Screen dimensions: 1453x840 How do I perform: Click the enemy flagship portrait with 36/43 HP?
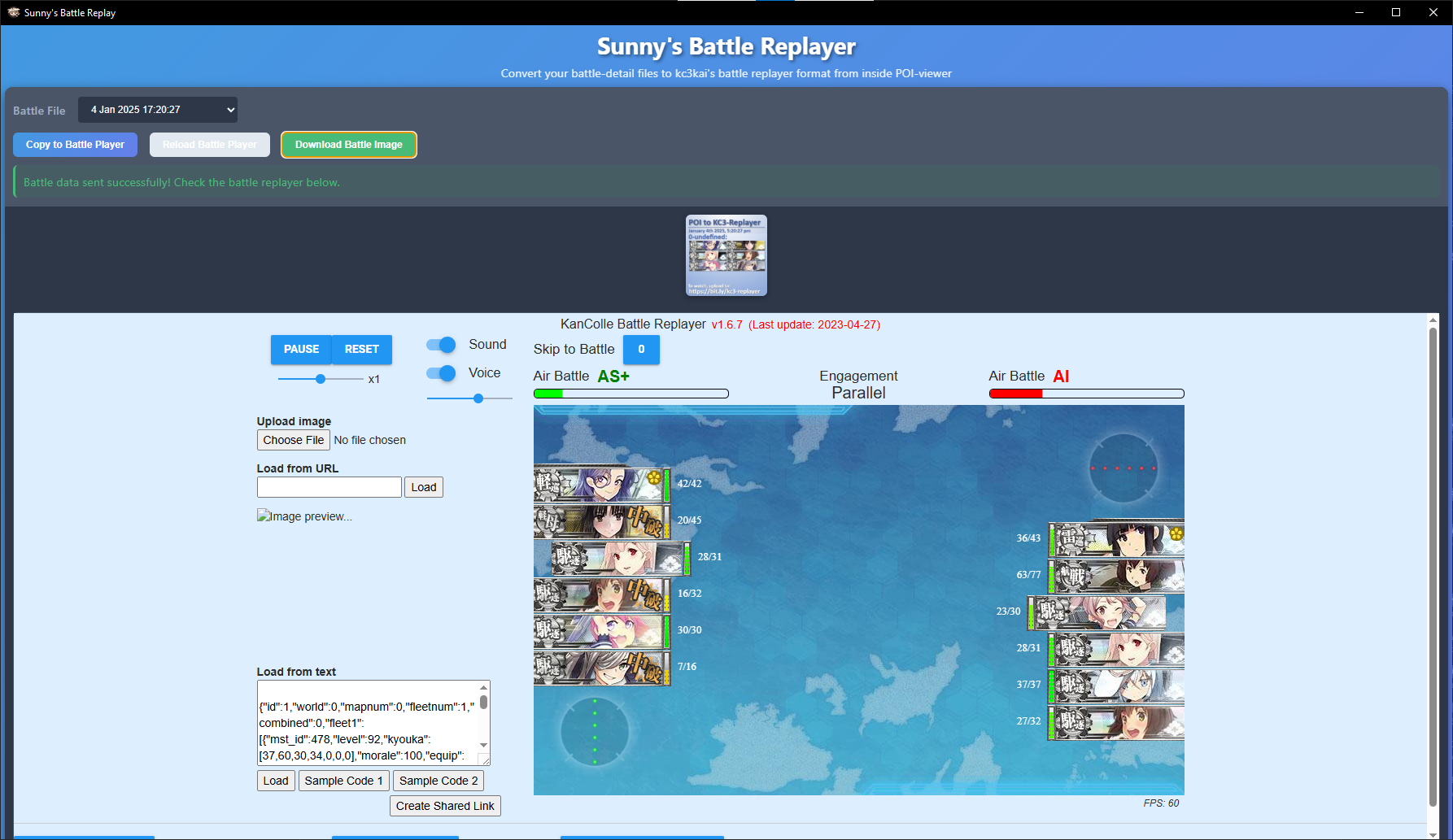(1115, 538)
